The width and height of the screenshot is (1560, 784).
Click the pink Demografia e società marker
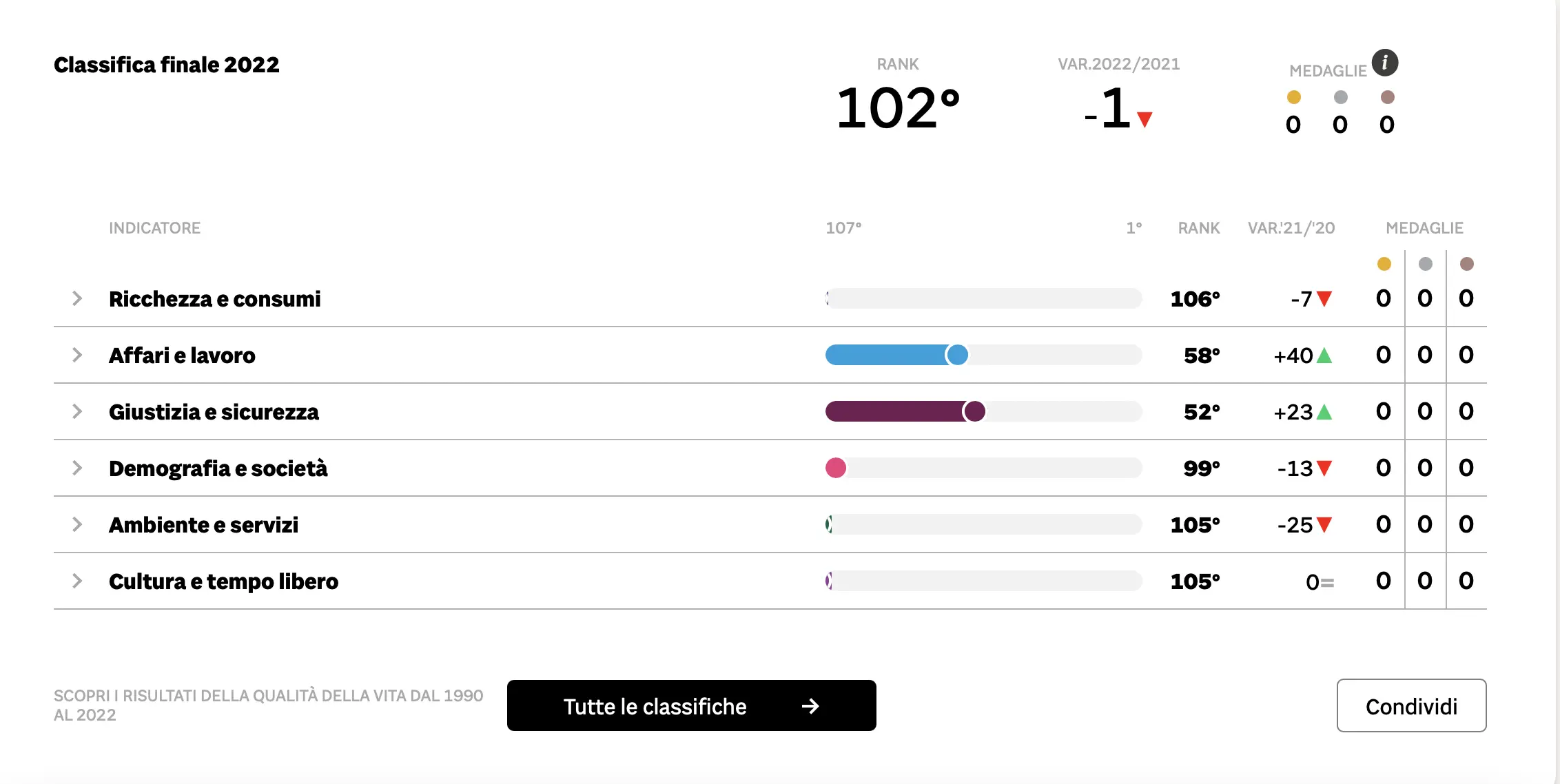(836, 468)
